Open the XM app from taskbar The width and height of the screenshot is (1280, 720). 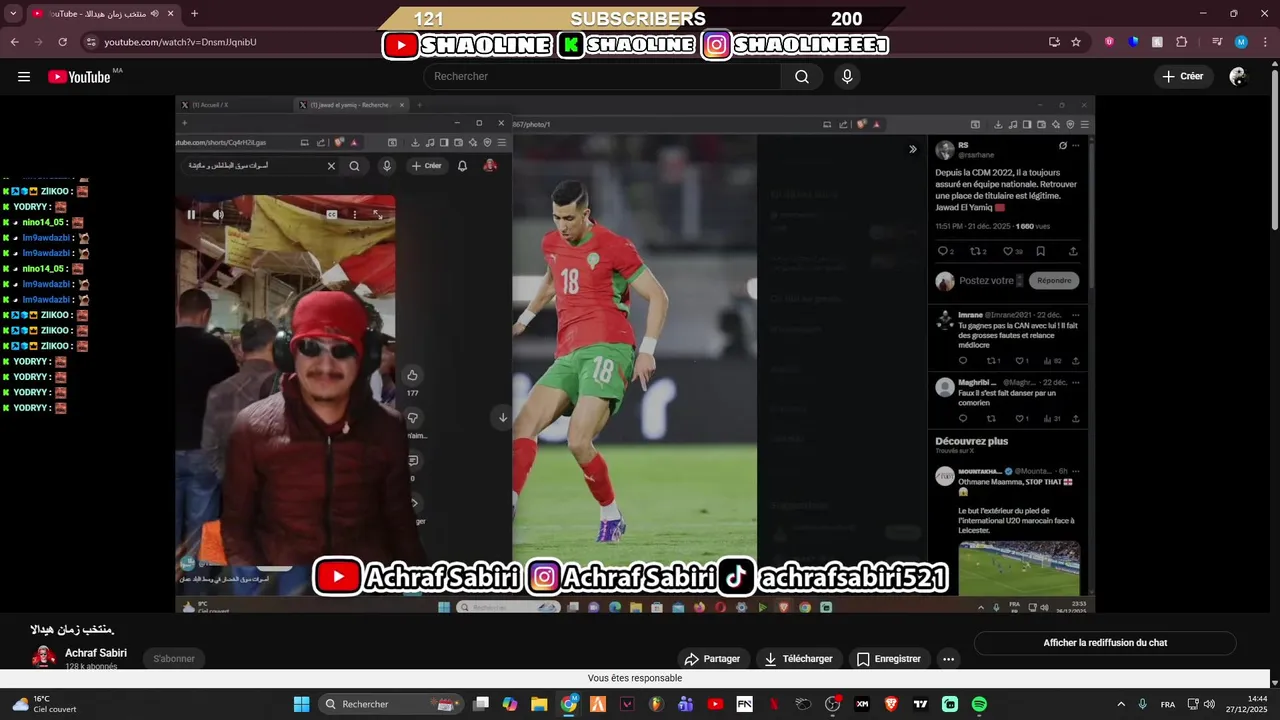pos(862,704)
